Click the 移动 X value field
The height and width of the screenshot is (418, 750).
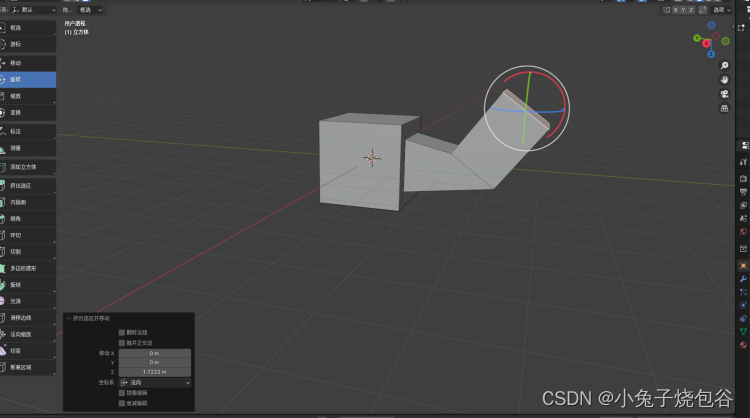(x=154, y=353)
